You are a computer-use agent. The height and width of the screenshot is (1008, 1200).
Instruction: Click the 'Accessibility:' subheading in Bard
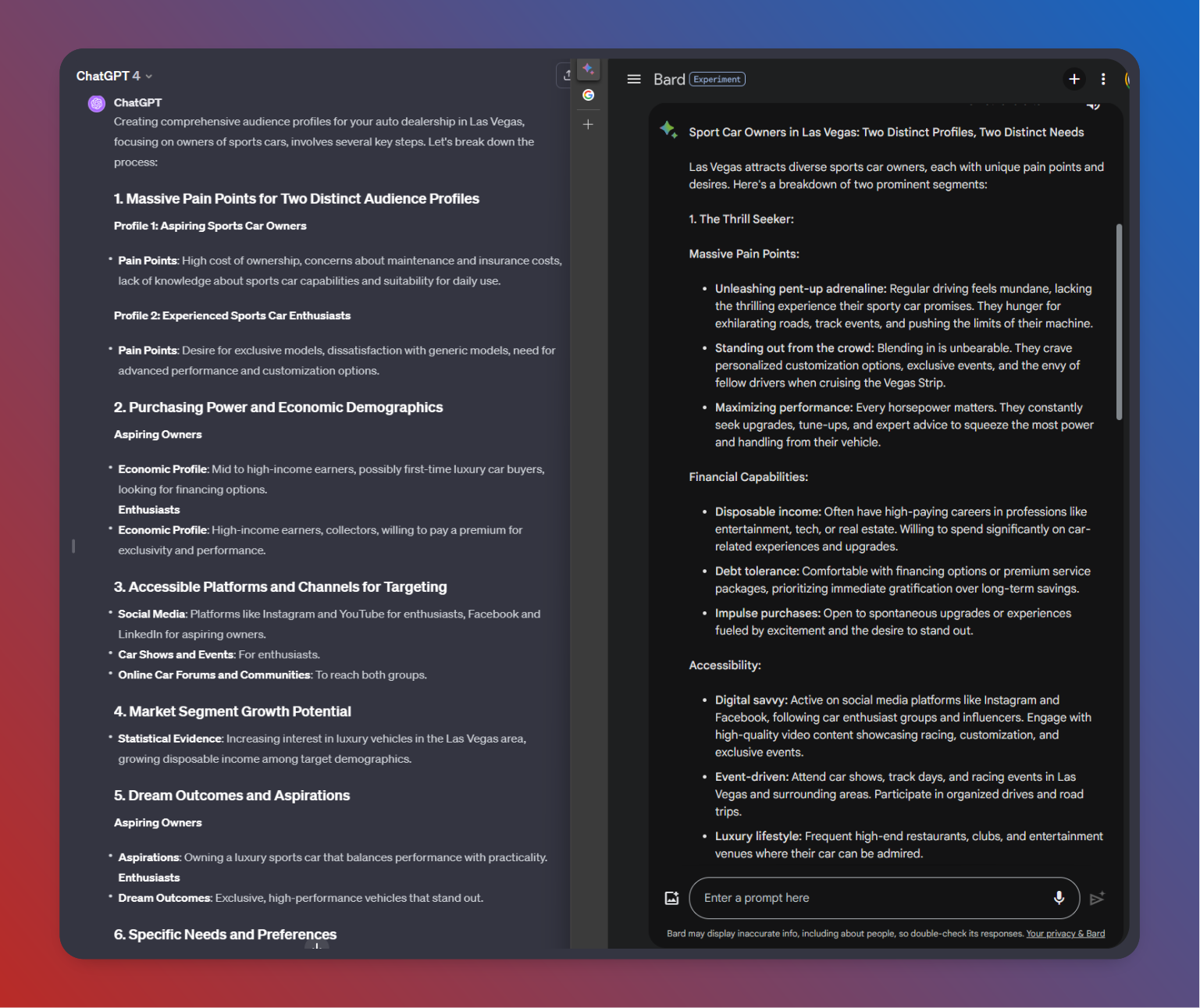pos(725,665)
